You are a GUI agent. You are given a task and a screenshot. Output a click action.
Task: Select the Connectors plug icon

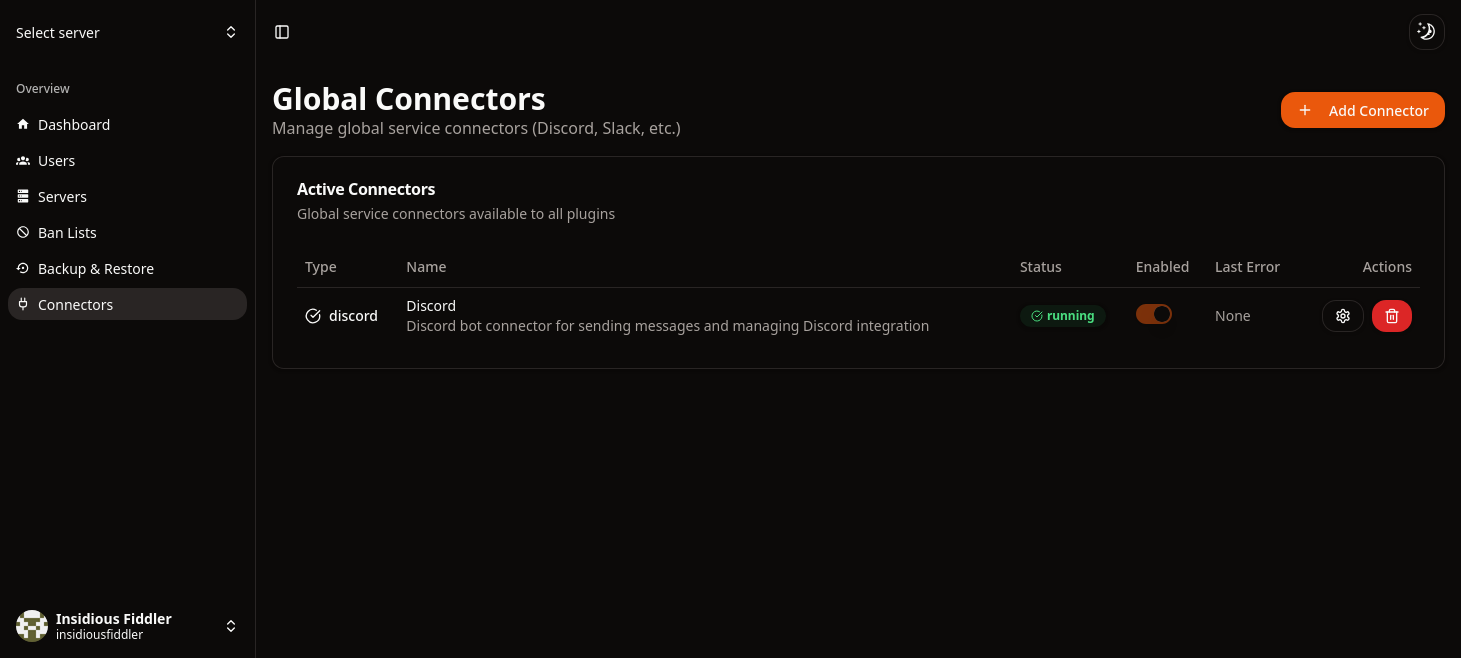[x=22, y=304]
